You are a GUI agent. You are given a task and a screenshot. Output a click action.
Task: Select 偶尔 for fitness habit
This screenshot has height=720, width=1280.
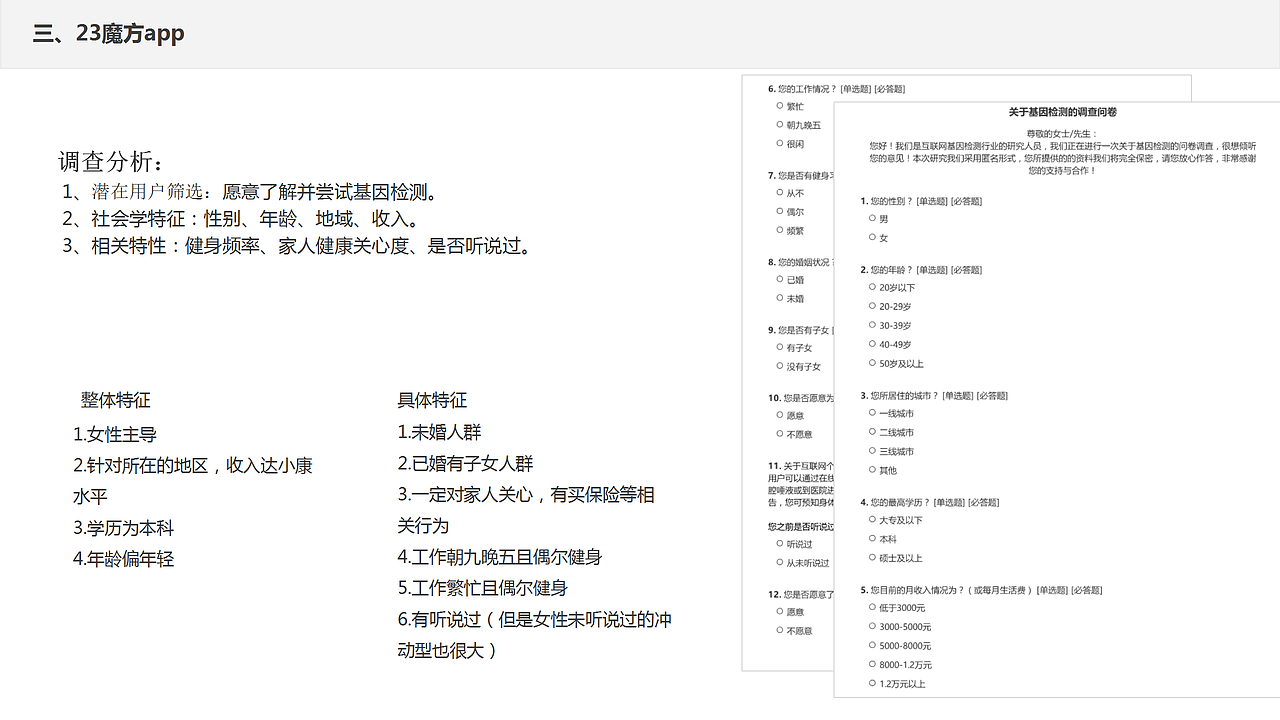click(780, 211)
